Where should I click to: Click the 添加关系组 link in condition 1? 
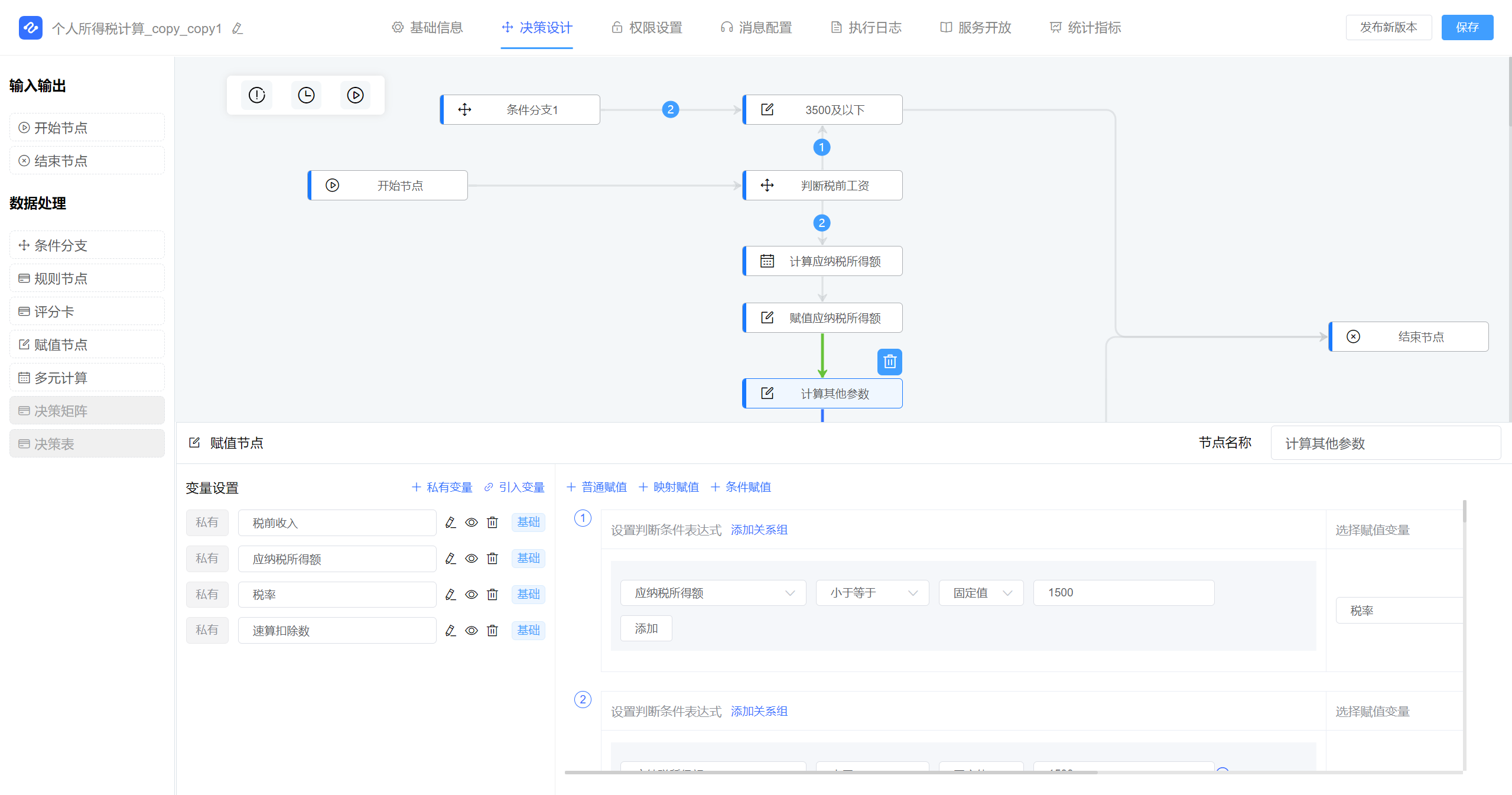(x=759, y=530)
